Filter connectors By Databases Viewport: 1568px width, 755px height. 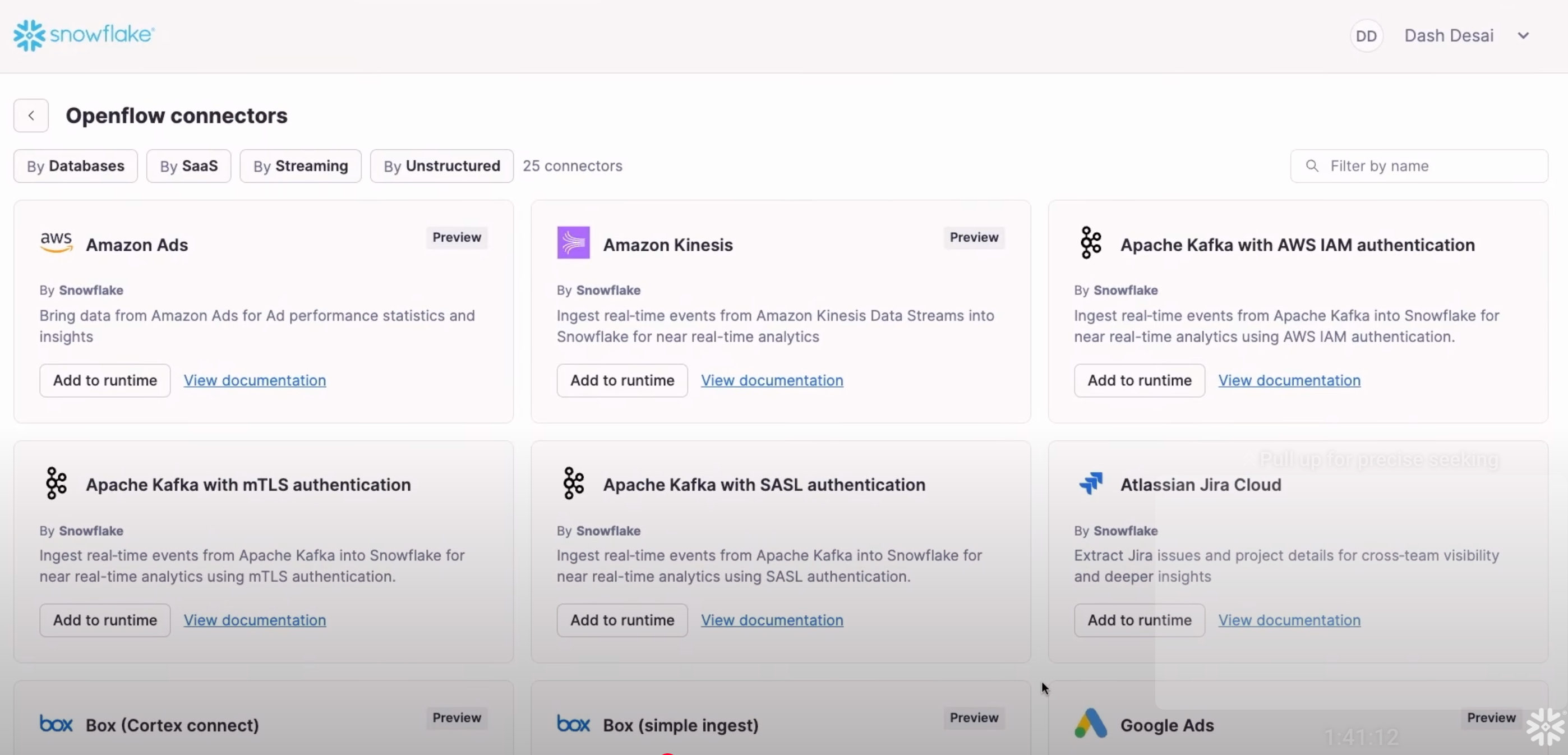point(76,166)
